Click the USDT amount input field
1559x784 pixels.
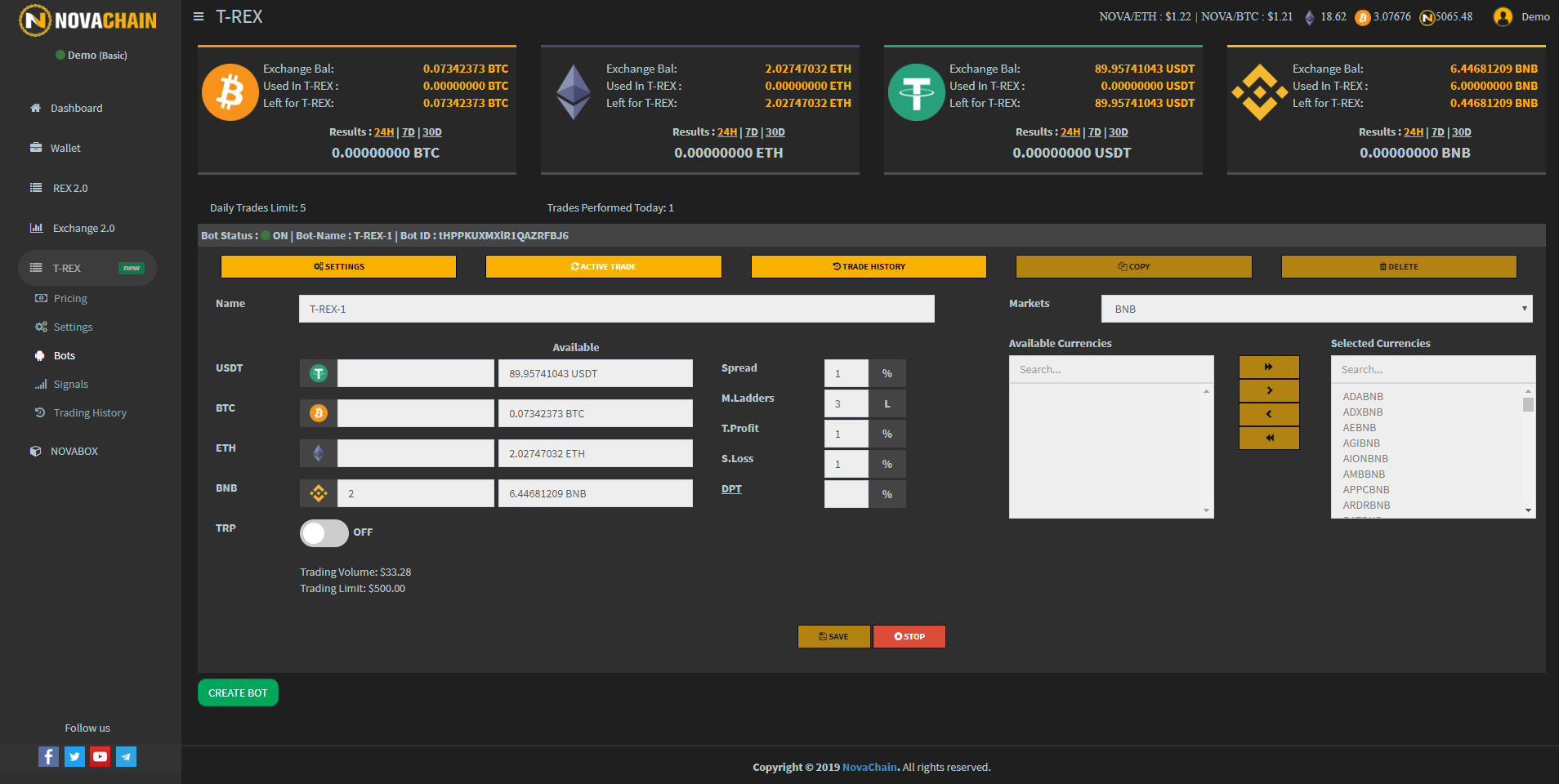[416, 373]
